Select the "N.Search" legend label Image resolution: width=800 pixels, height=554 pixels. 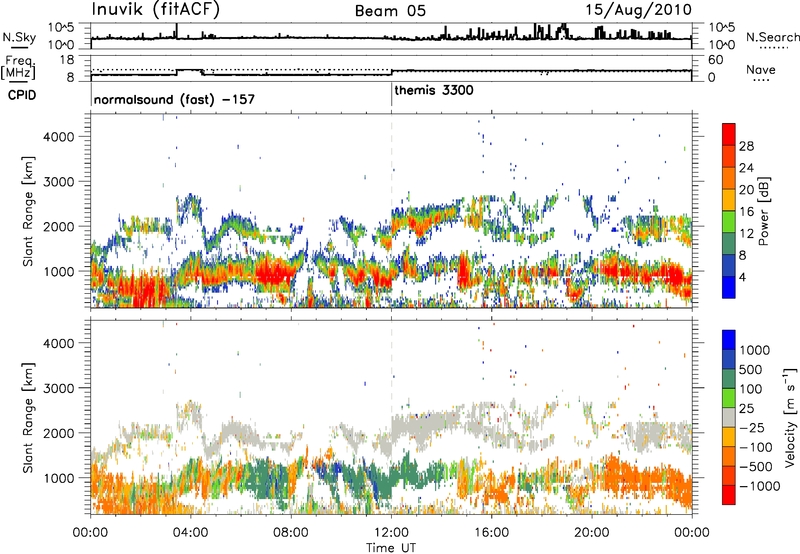click(x=773, y=37)
